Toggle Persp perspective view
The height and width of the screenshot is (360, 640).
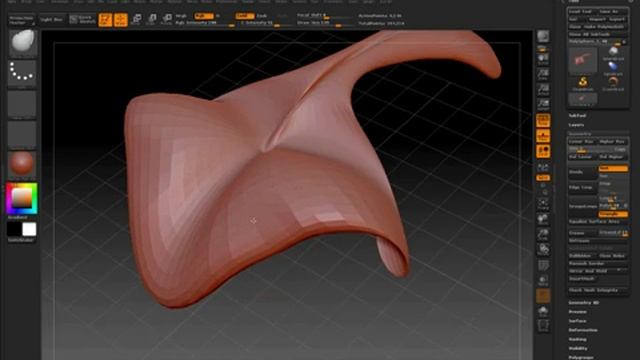coord(543,121)
